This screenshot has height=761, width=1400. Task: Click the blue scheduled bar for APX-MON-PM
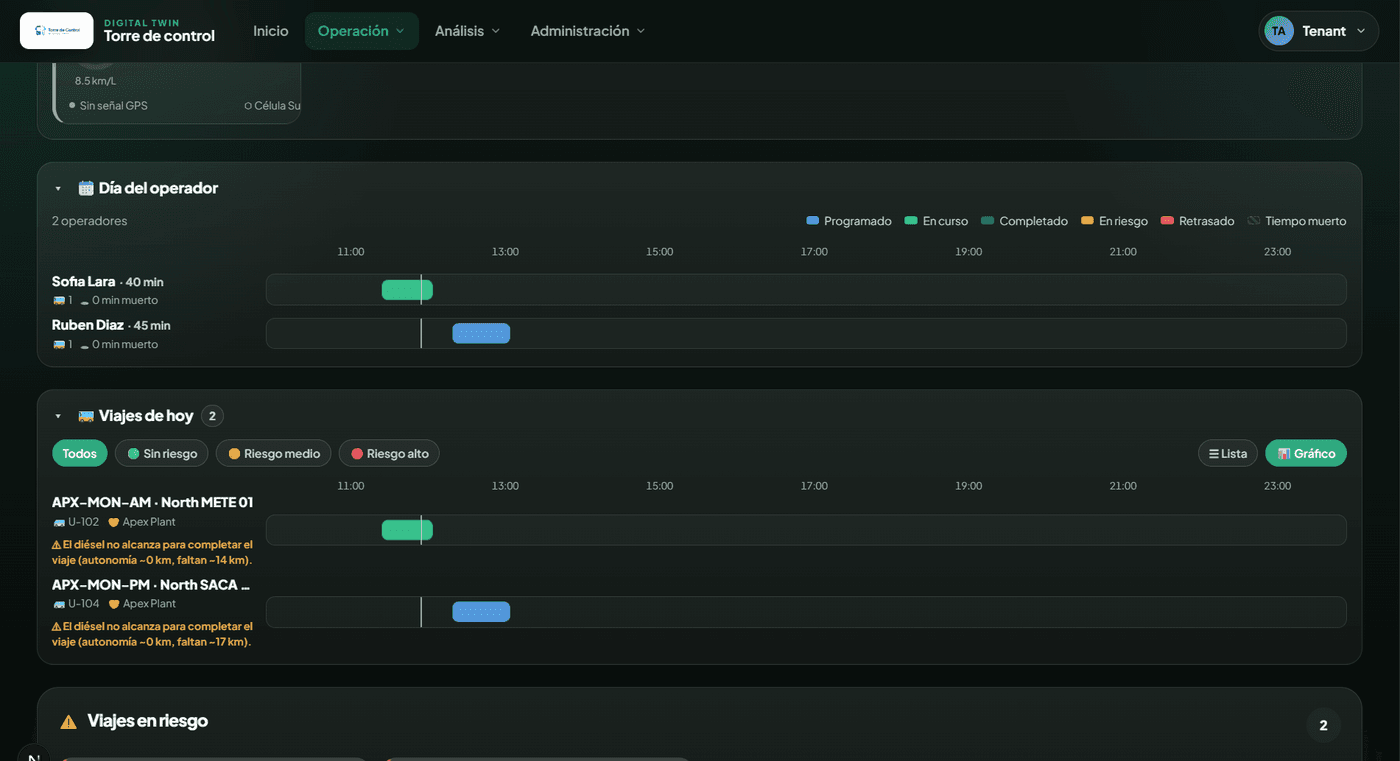[481, 612]
